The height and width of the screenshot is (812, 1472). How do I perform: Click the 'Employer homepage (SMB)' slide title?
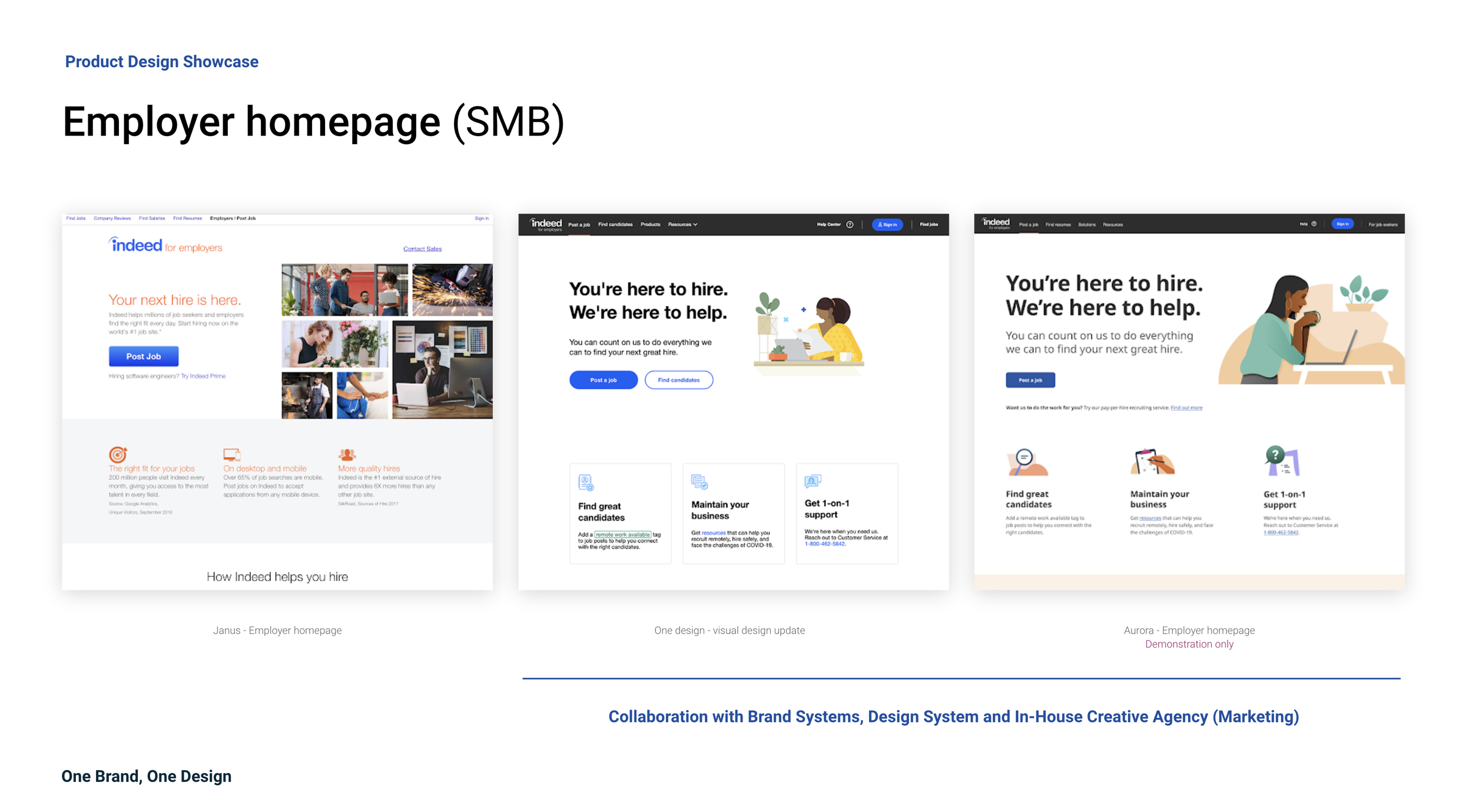tap(313, 122)
